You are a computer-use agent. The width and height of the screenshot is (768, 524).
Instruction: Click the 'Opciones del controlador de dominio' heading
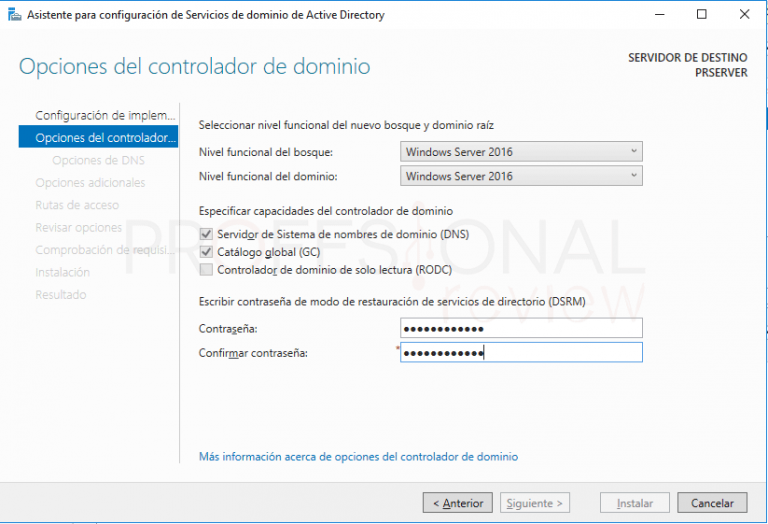click(194, 67)
